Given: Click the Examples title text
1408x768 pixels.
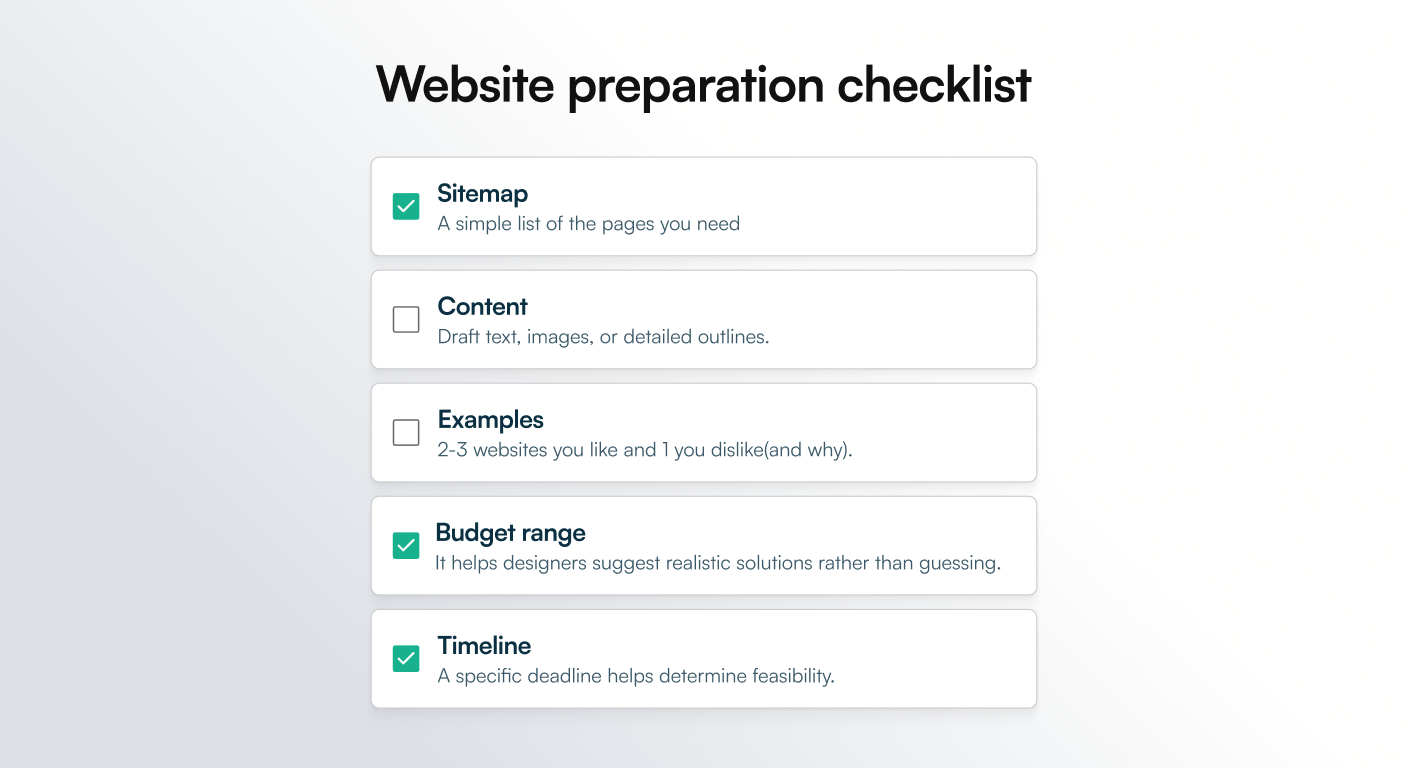Looking at the screenshot, I should tap(490, 420).
